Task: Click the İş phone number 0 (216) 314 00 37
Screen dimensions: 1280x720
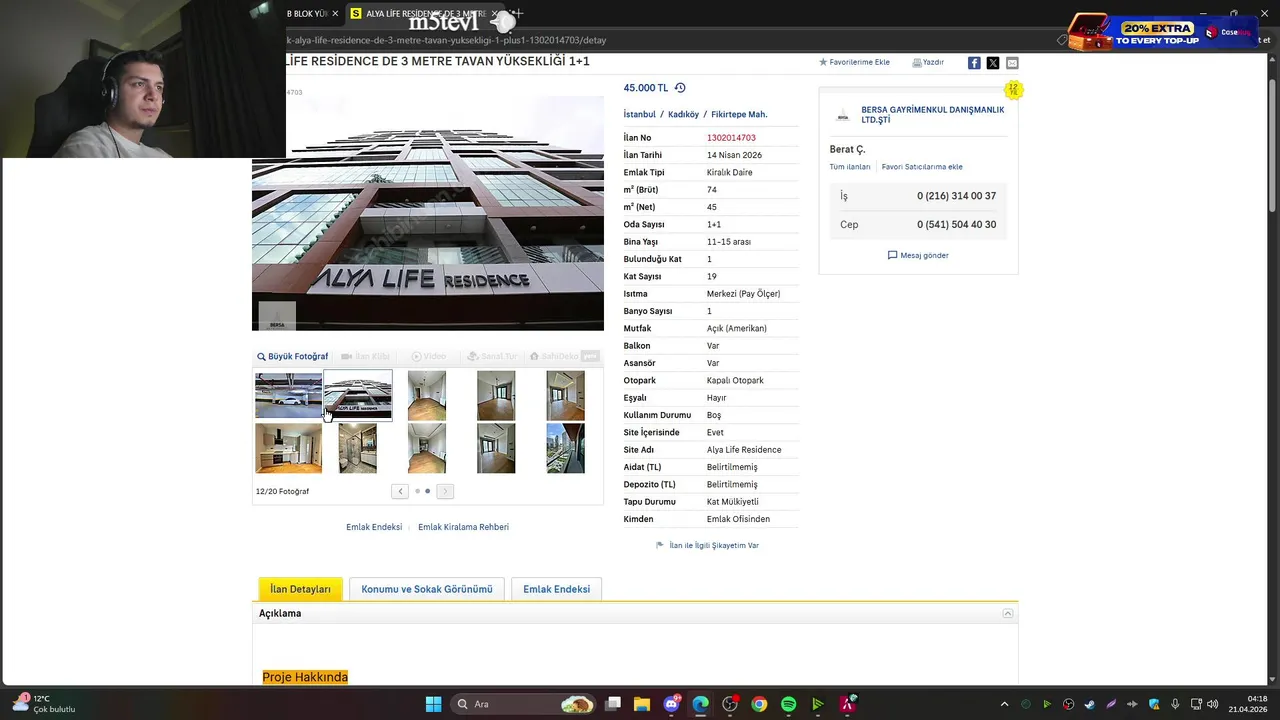Action: pos(956,196)
